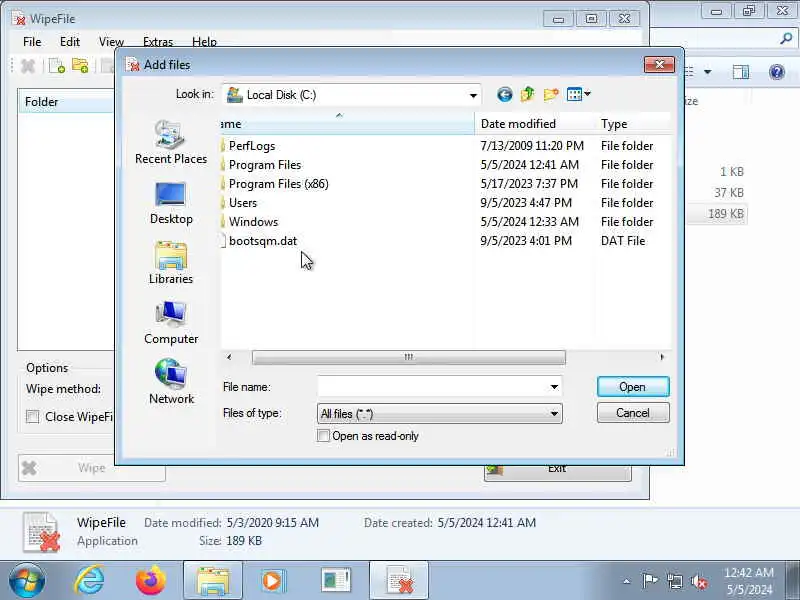The image size is (800, 600).
Task: Select the Windows folder
Action: point(253,221)
